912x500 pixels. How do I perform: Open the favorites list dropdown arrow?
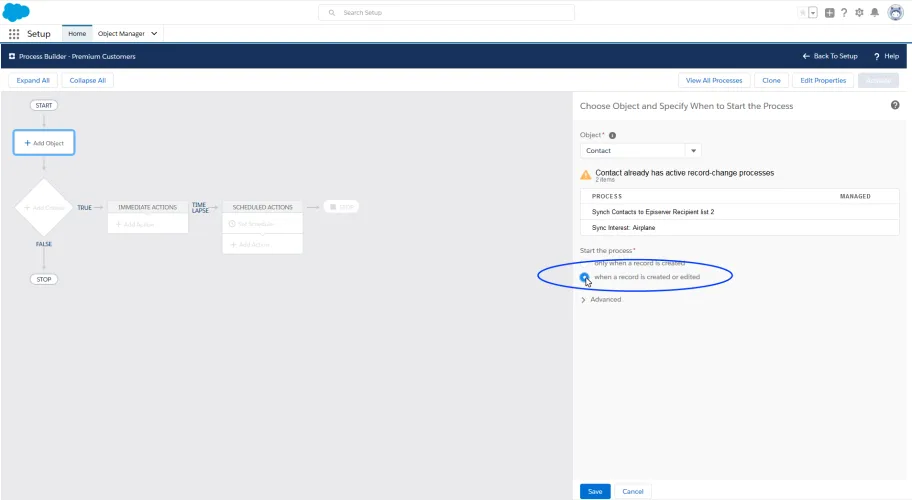(x=813, y=13)
